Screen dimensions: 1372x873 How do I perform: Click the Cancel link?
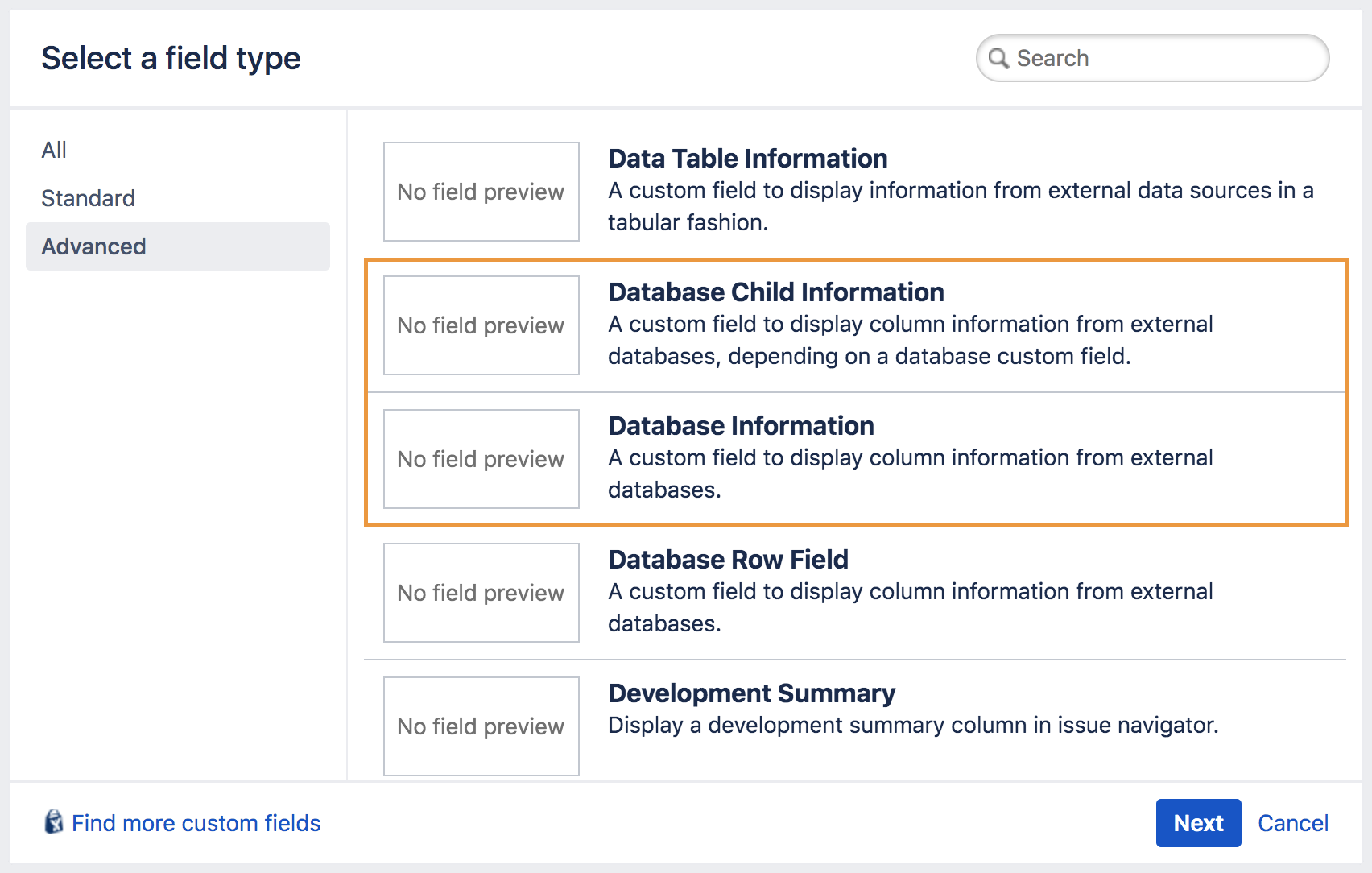tap(1292, 823)
